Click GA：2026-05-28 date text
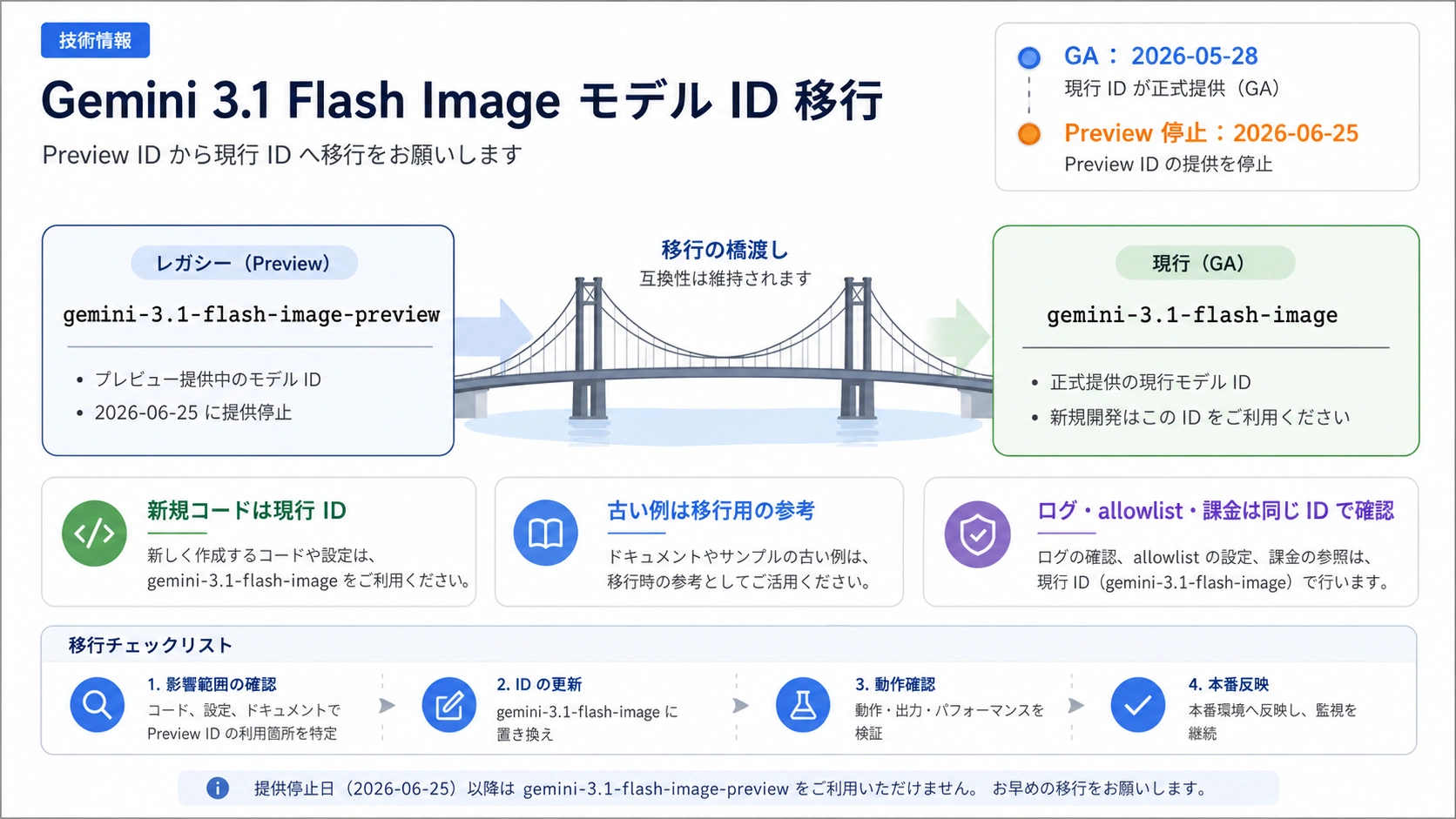Screen dimensions: 1456x819 (1161, 56)
